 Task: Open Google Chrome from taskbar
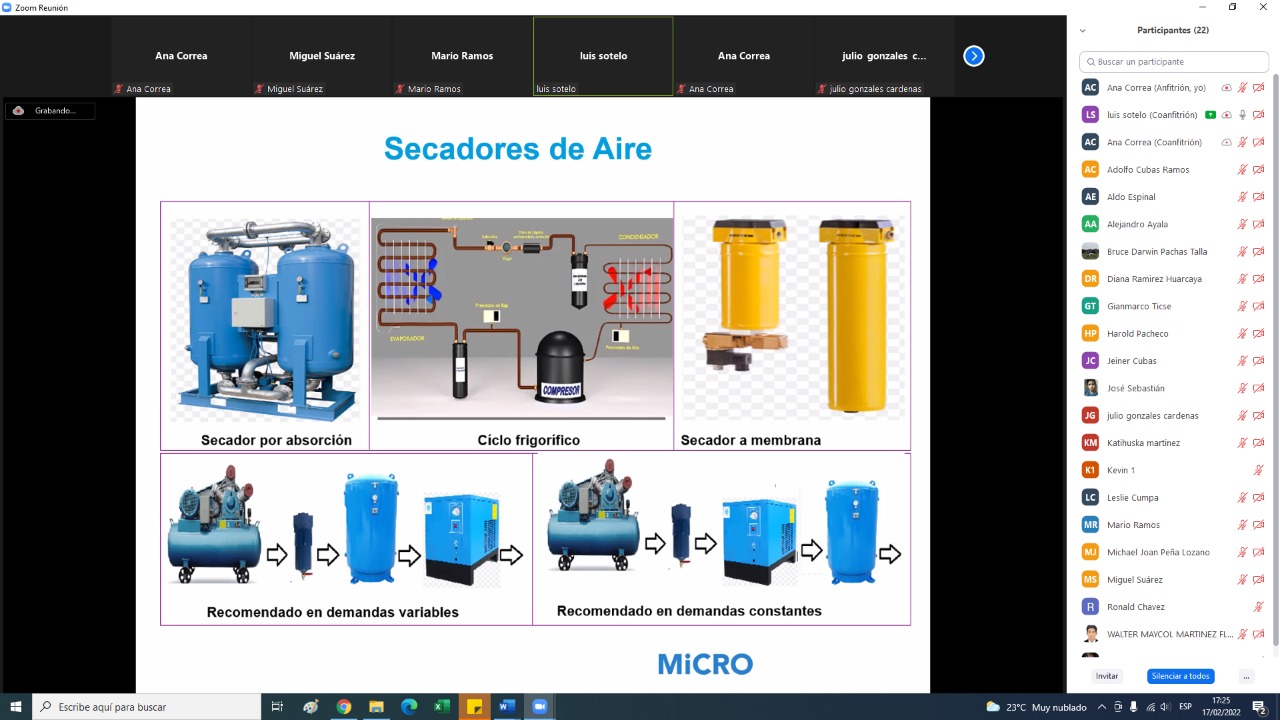[344, 707]
